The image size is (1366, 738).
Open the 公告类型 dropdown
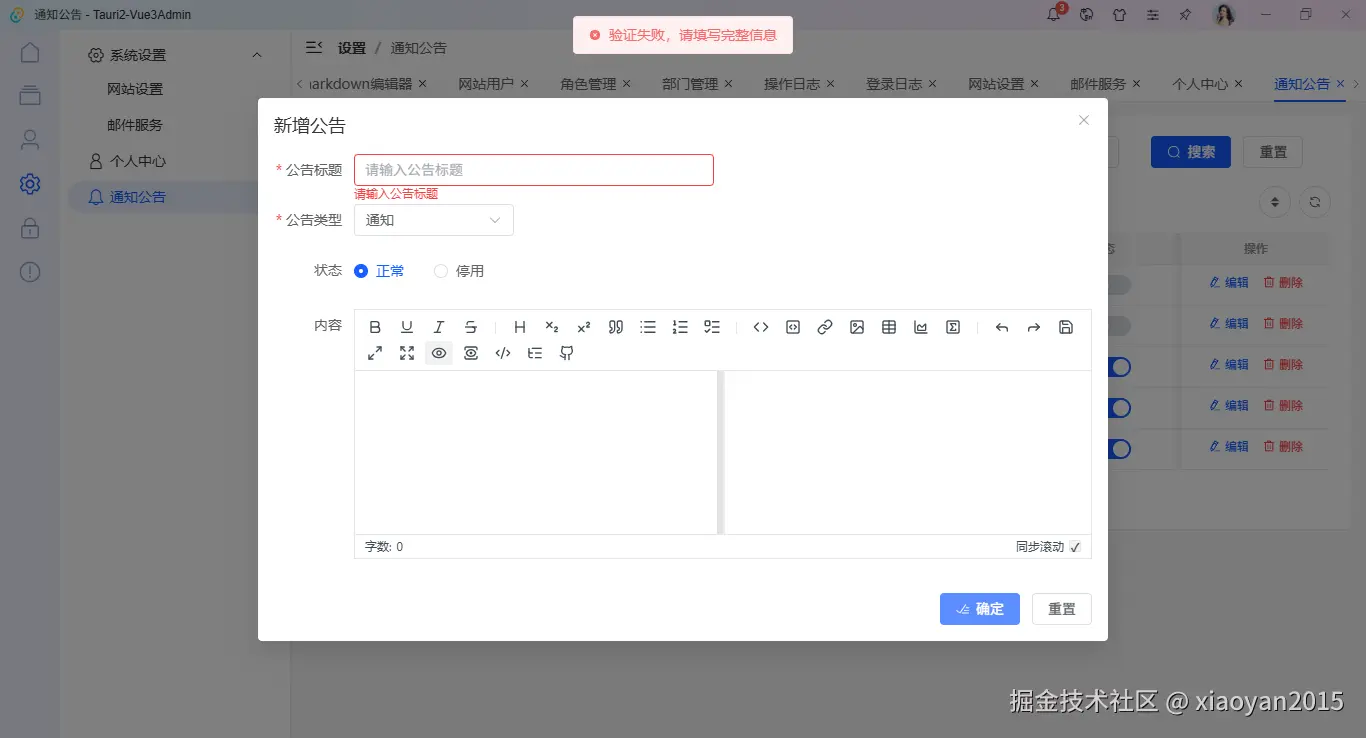click(x=433, y=219)
